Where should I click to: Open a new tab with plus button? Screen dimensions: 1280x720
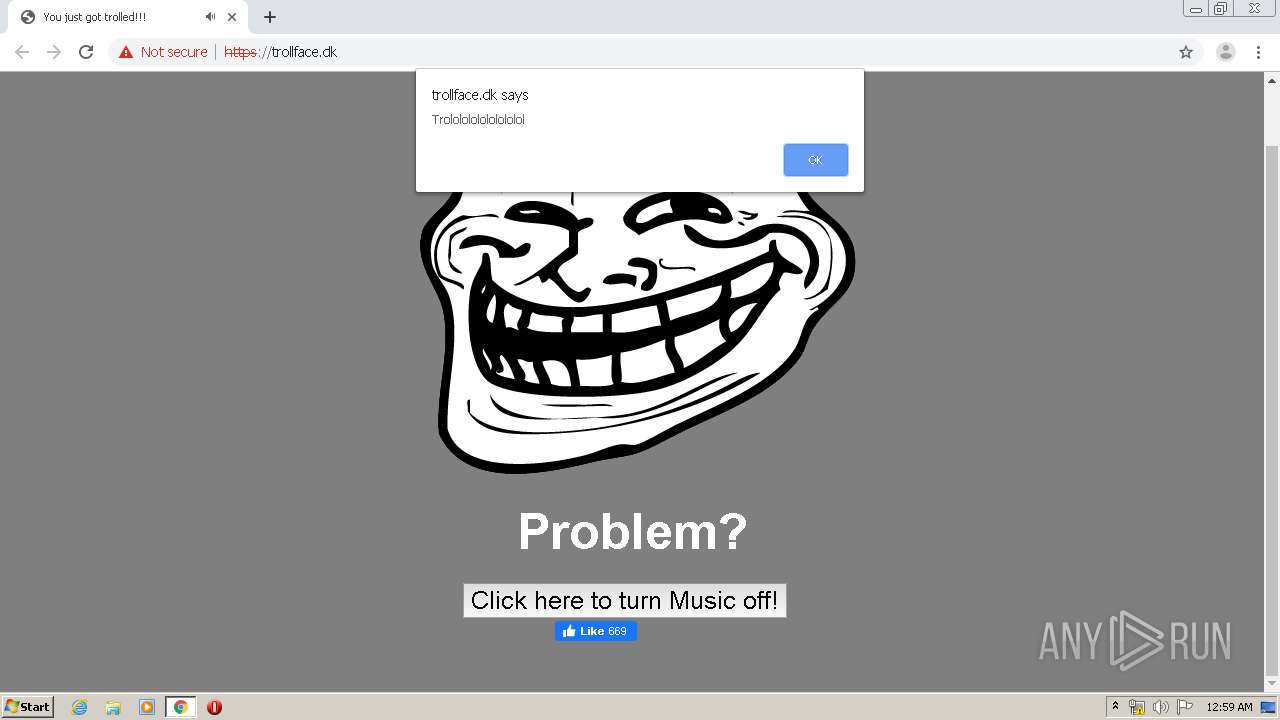[x=270, y=17]
